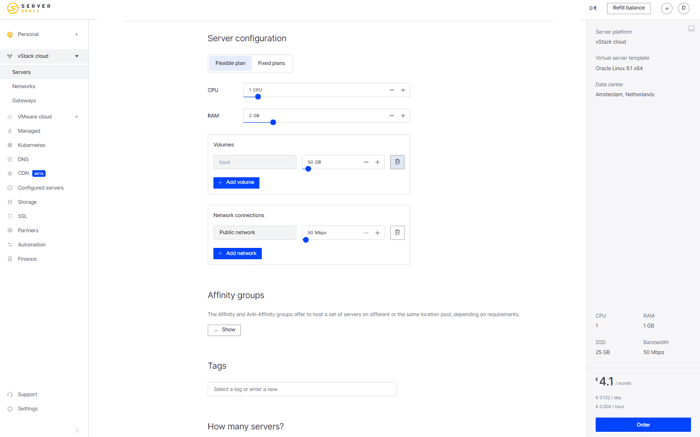This screenshot has width=700, height=437.
Task: Click the Refill balance button
Action: coord(629,8)
